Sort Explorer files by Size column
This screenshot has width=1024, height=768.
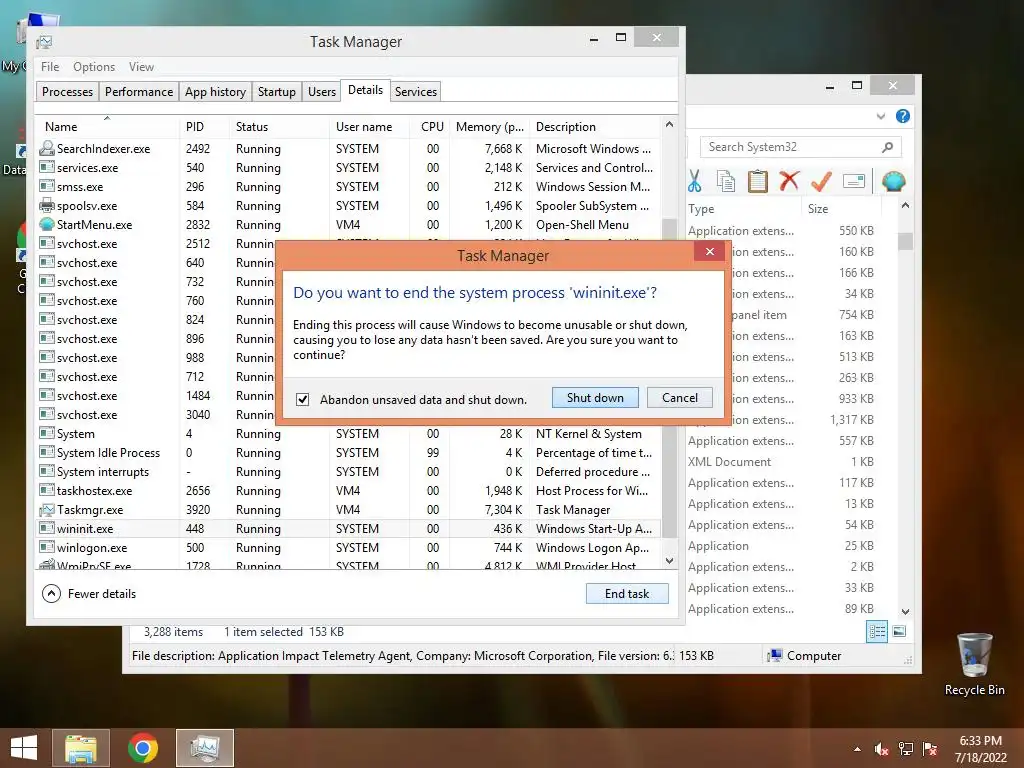tap(840, 209)
